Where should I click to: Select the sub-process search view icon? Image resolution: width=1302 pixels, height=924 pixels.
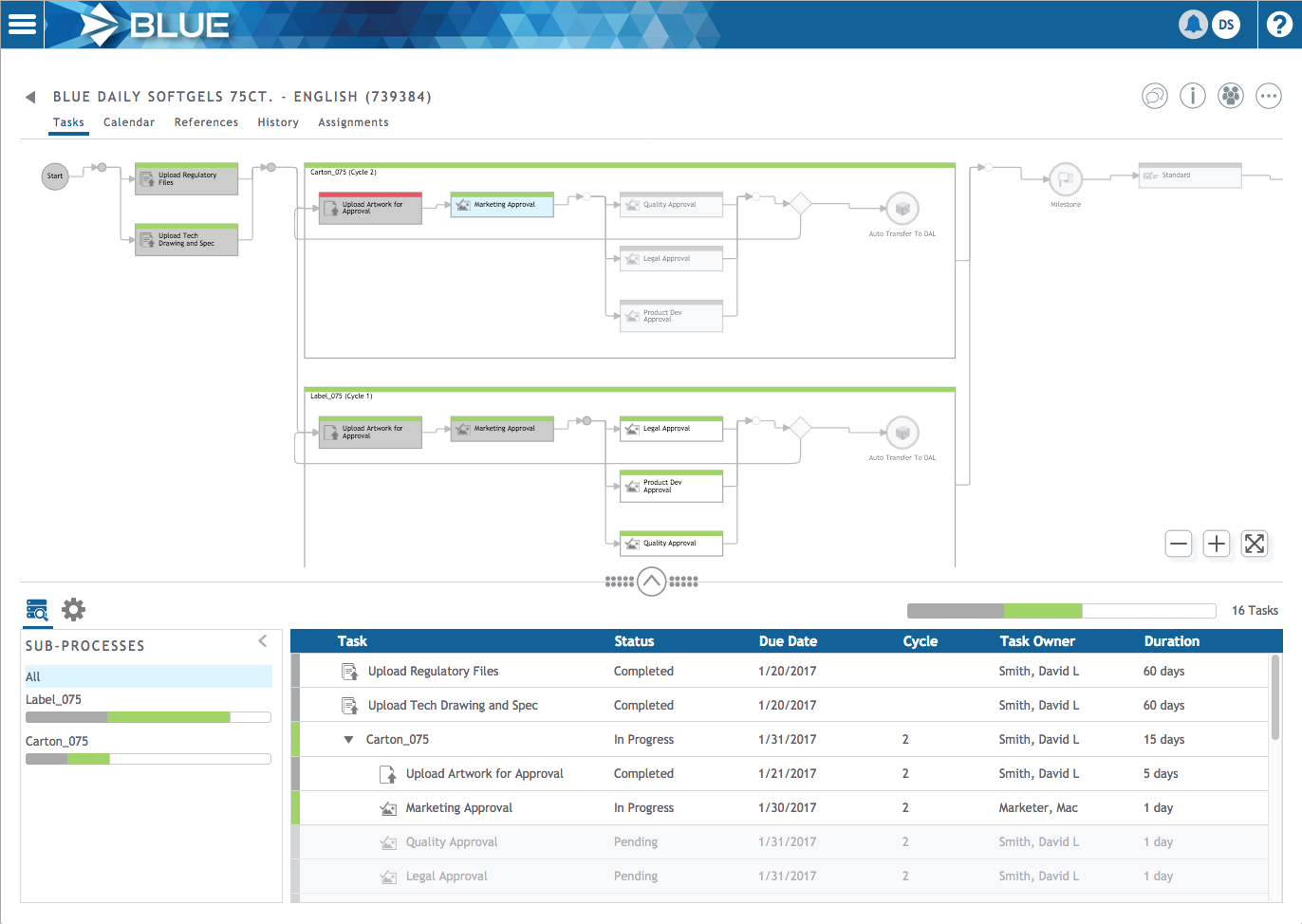coord(37,610)
